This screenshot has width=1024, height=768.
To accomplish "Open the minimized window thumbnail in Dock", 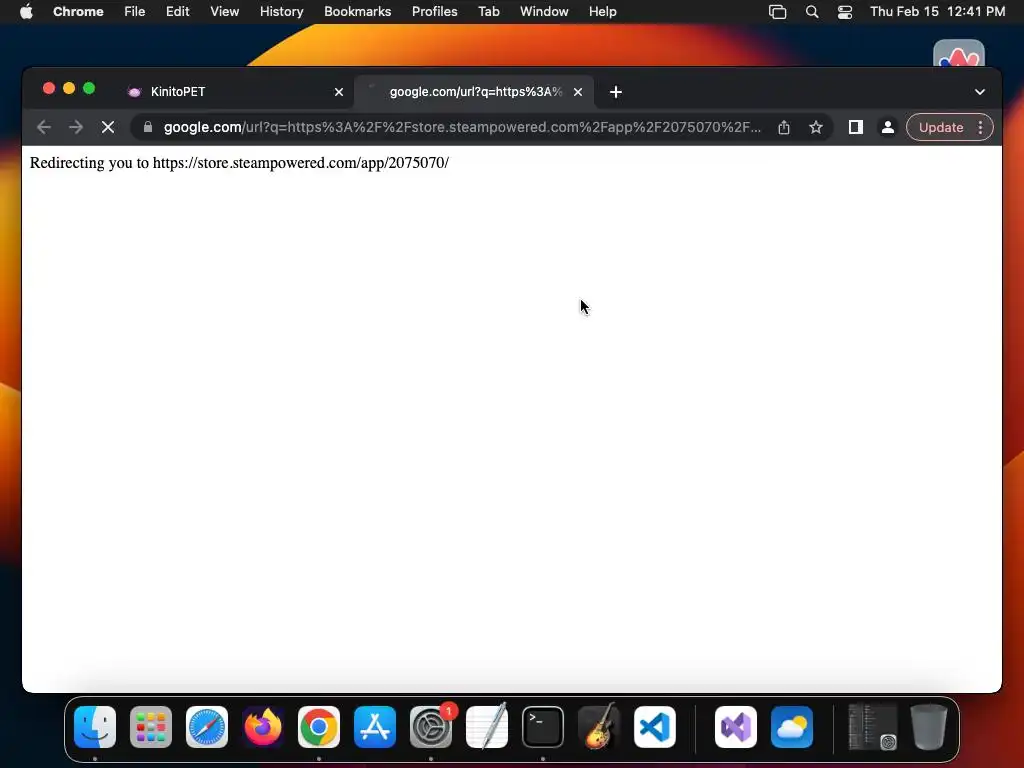I will (872, 727).
